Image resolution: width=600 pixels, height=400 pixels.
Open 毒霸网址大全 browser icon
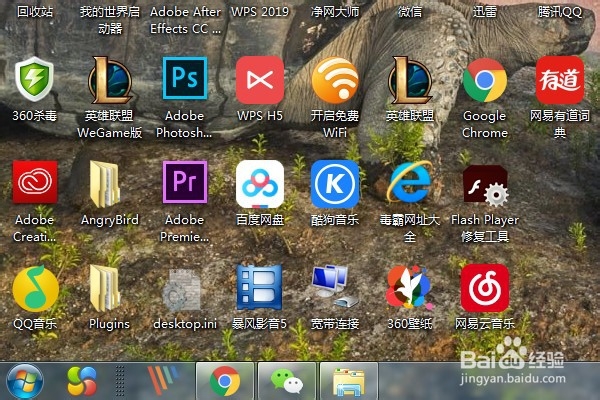point(409,183)
